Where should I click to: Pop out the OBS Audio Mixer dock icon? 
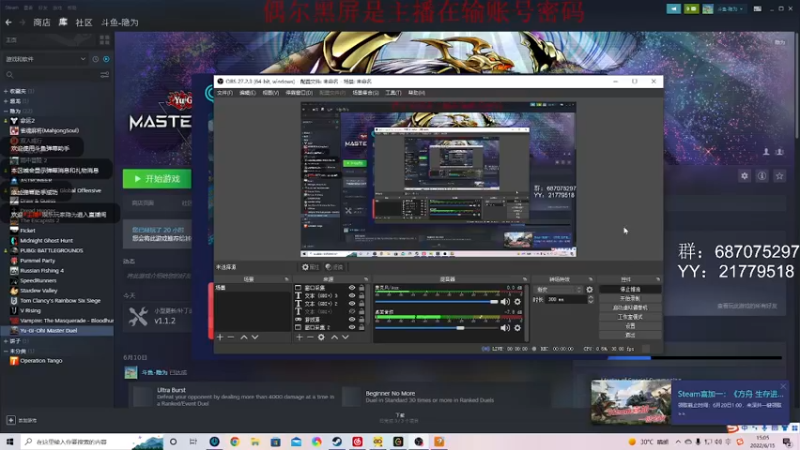click(x=525, y=280)
